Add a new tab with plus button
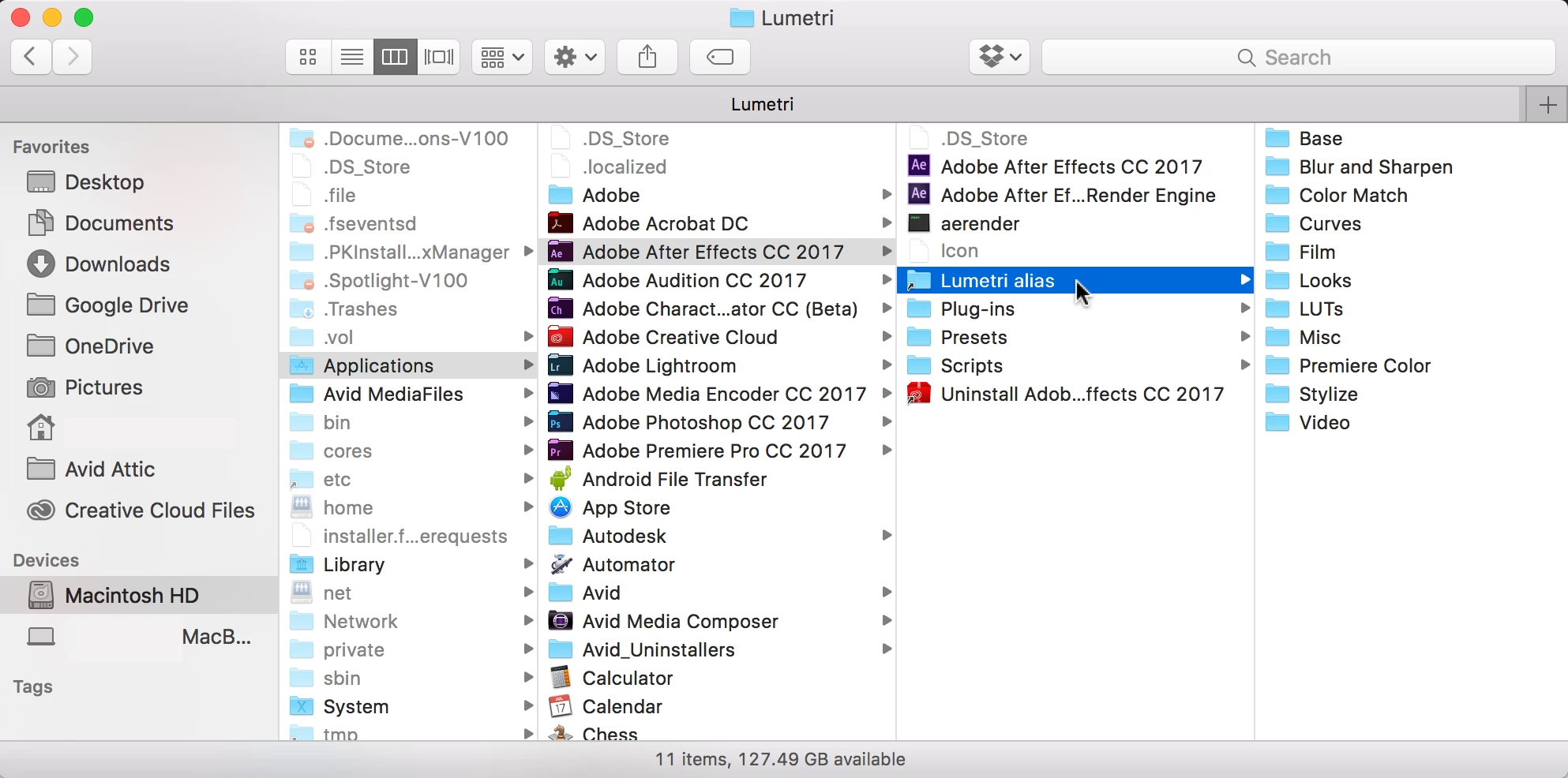The width and height of the screenshot is (1568, 778). point(1547,104)
